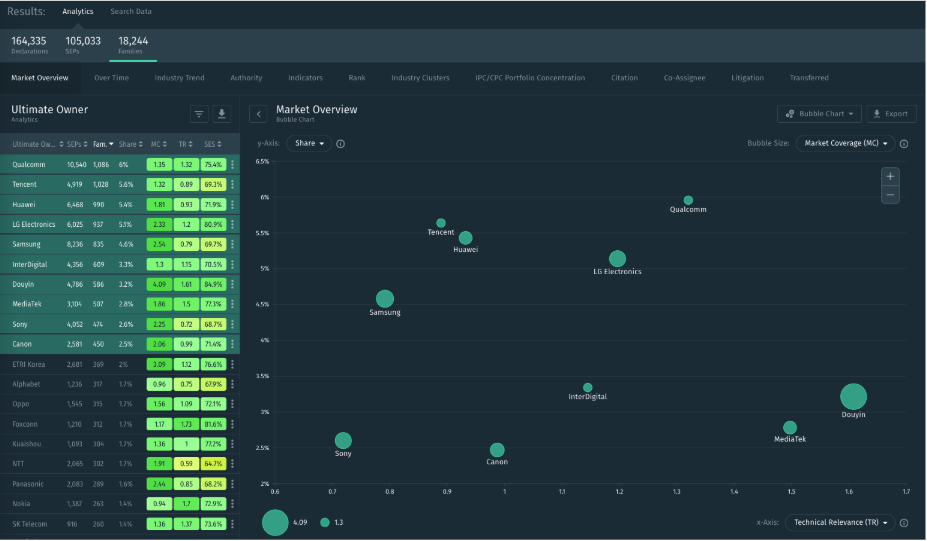The image size is (927, 541).
Task: Show info for the y-Axis selector
Action: pyautogui.click(x=341, y=144)
